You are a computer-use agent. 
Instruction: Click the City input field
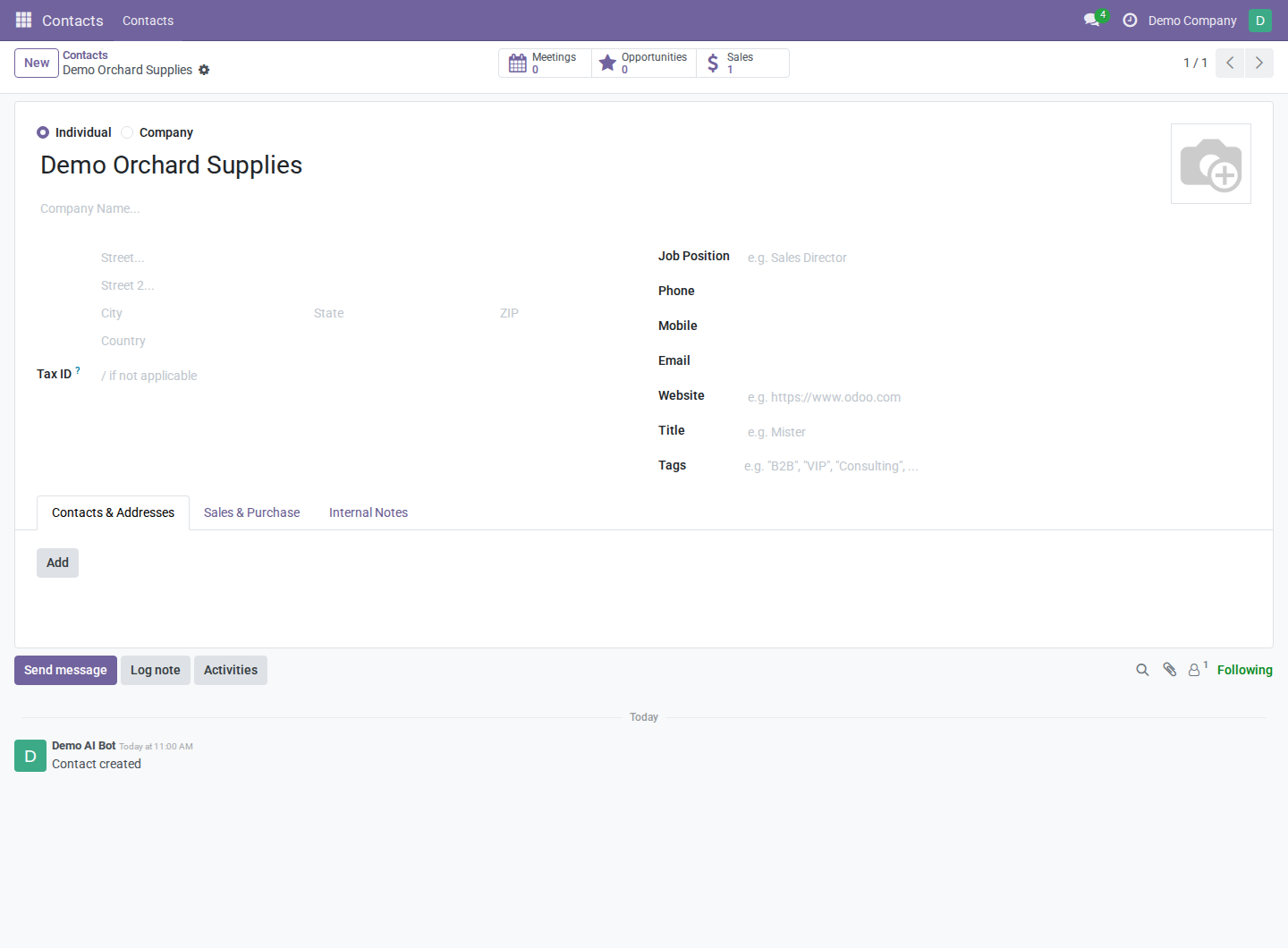[202, 313]
